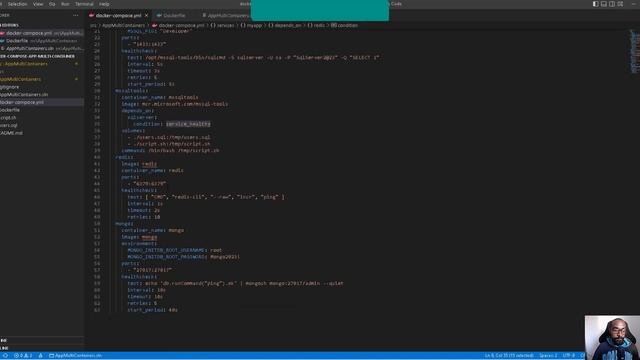Click the presenter webcam thumbnail

[612, 338]
